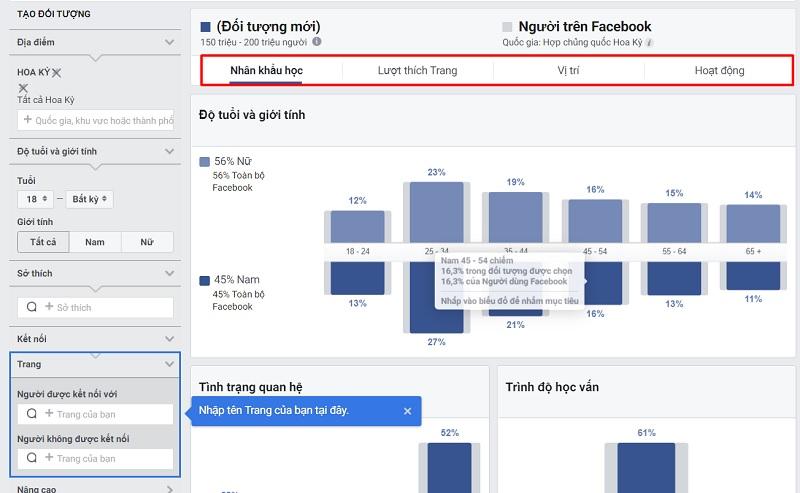Click the 45% Nam legend color square
800x493 pixels.
(x=205, y=280)
